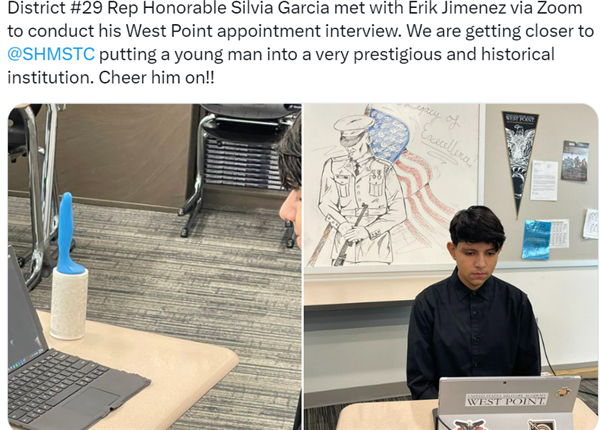Click the laptop touchpad in the left photo
Screen dimensions: 600x430
point(90,404)
